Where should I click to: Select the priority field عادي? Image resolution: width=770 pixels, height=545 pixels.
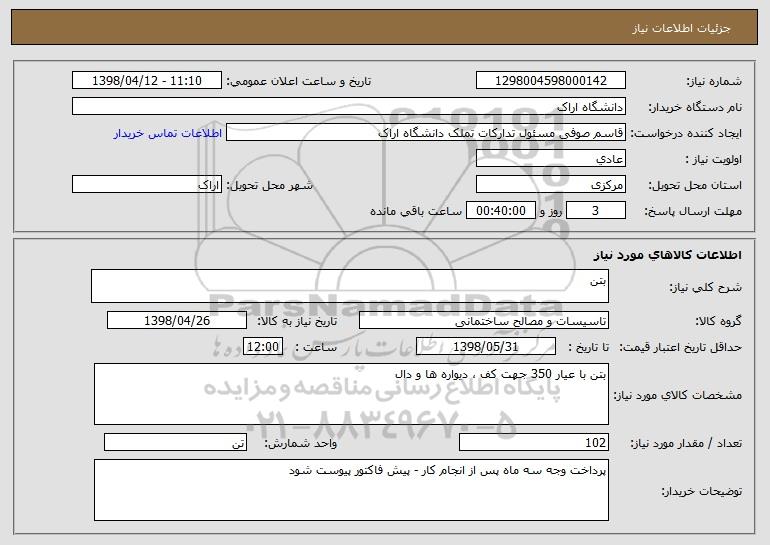tap(550, 159)
